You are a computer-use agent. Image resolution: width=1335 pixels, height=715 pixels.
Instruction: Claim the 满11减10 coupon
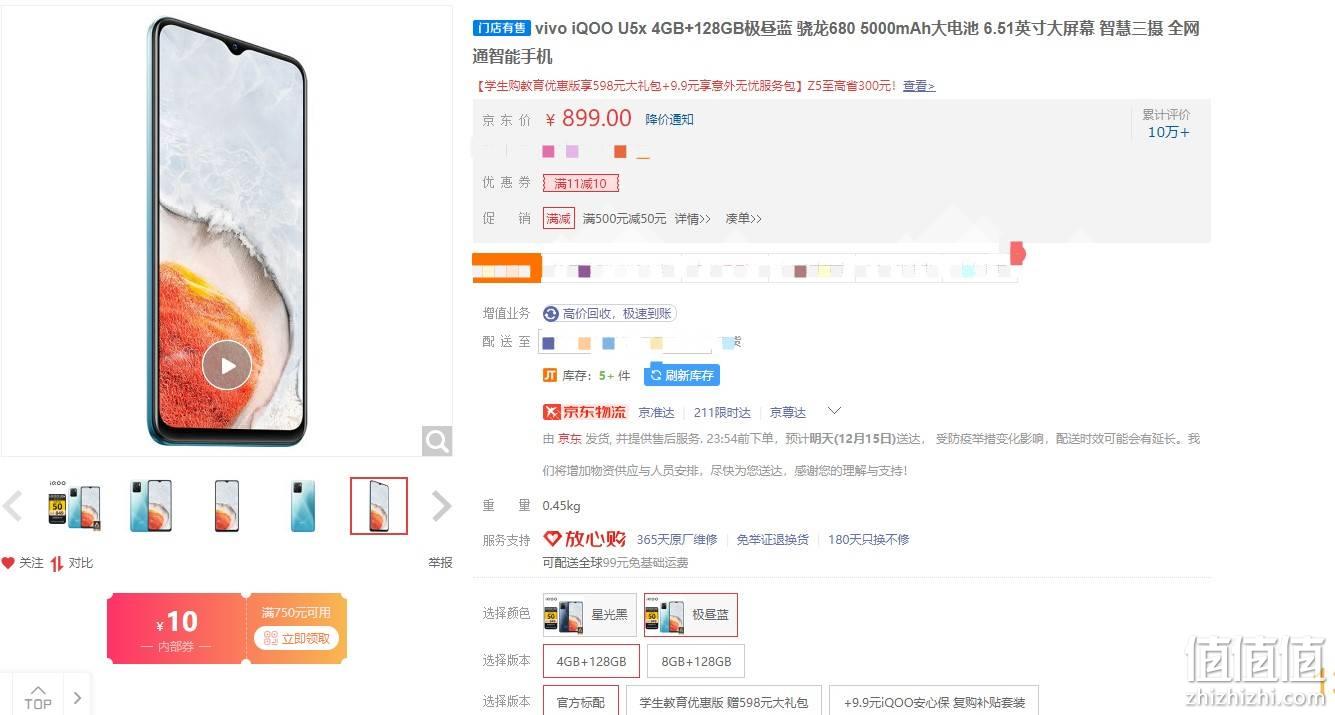tap(581, 183)
